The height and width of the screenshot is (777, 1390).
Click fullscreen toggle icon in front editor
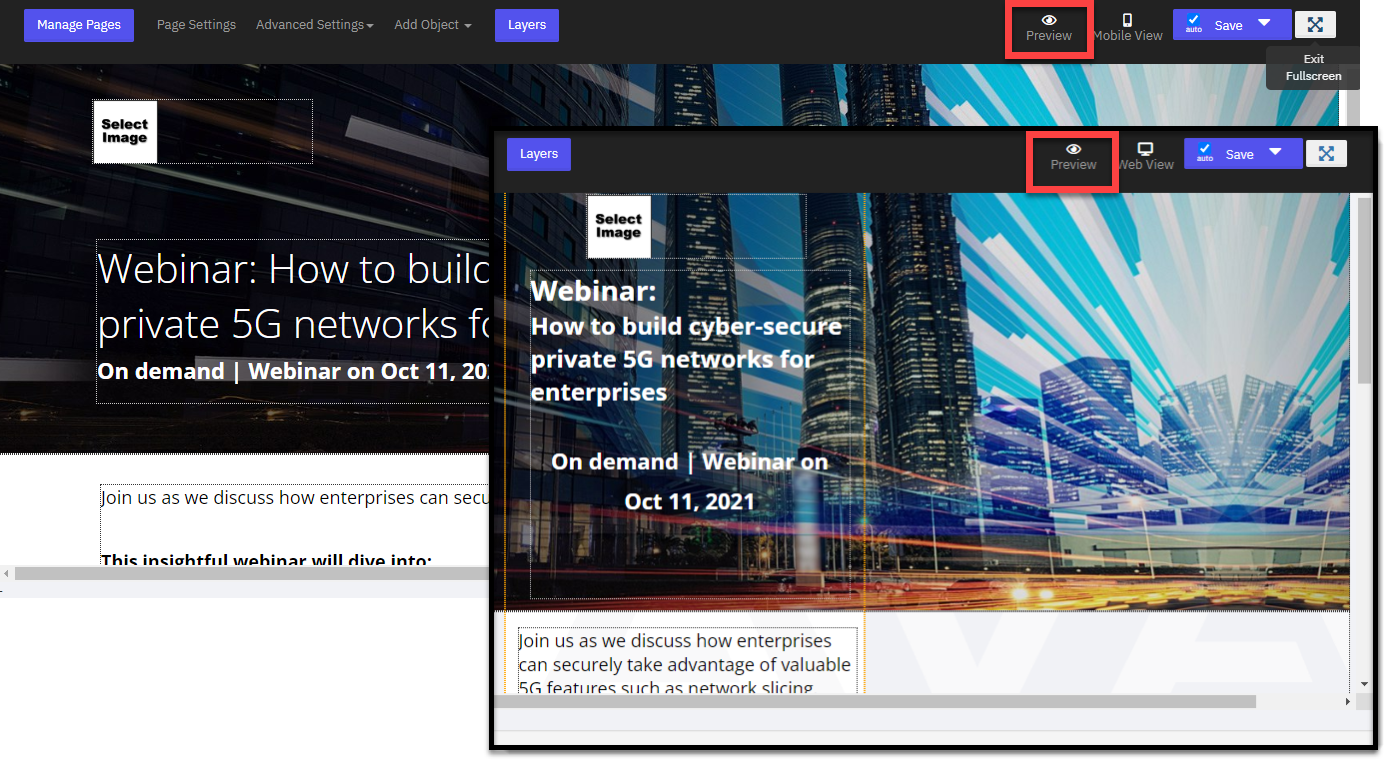[x=1326, y=154]
